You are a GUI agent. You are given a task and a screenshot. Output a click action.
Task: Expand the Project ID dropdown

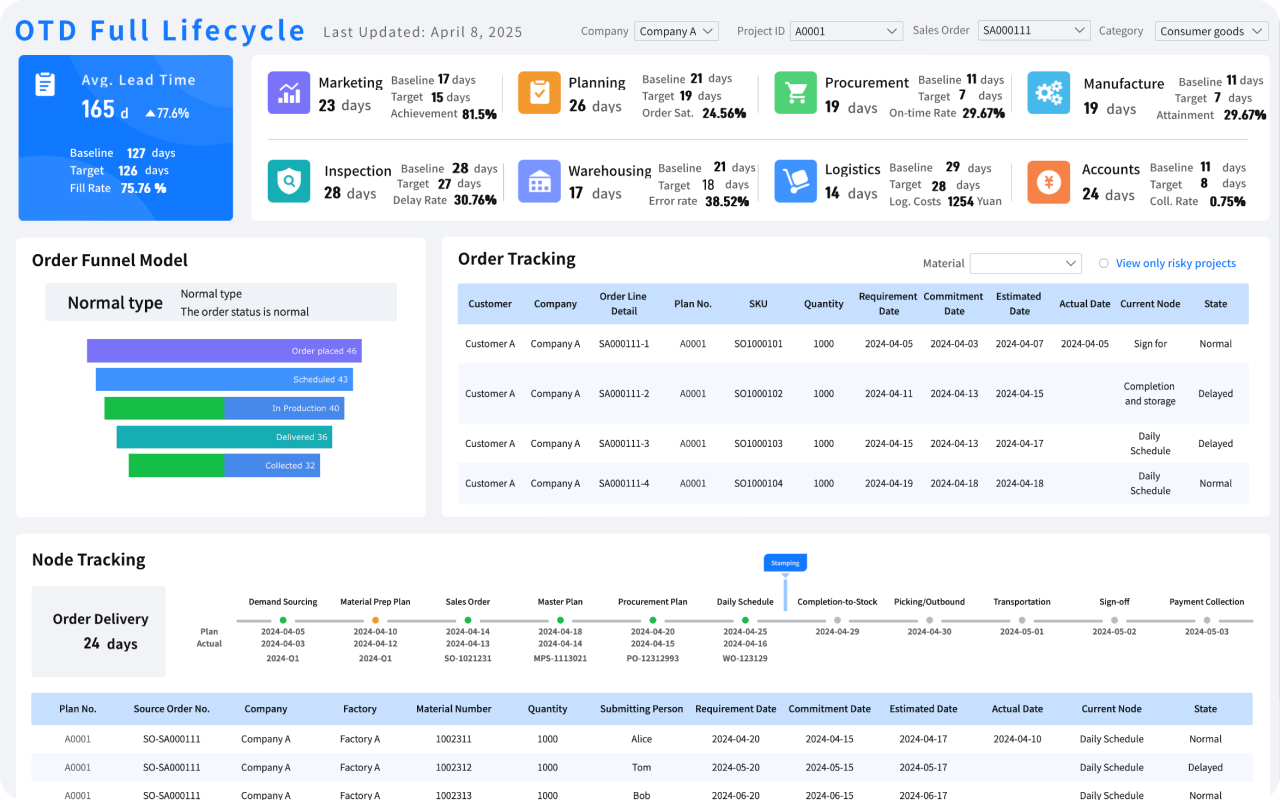pos(846,31)
